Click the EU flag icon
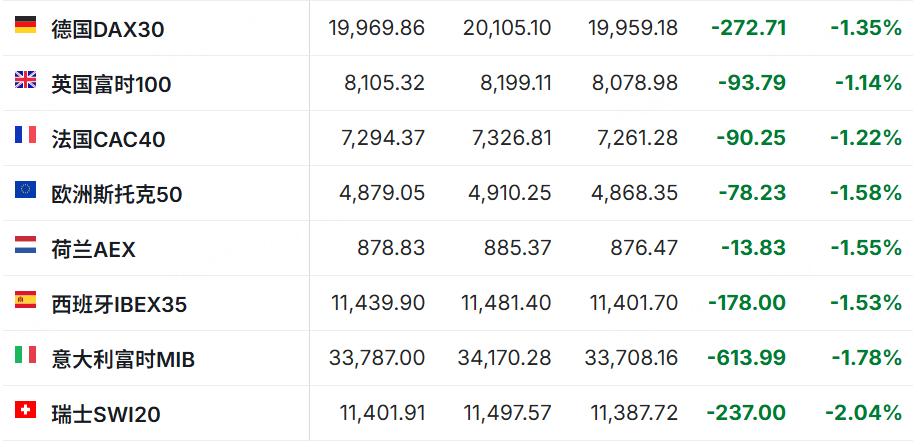The image size is (913, 441). 26,189
